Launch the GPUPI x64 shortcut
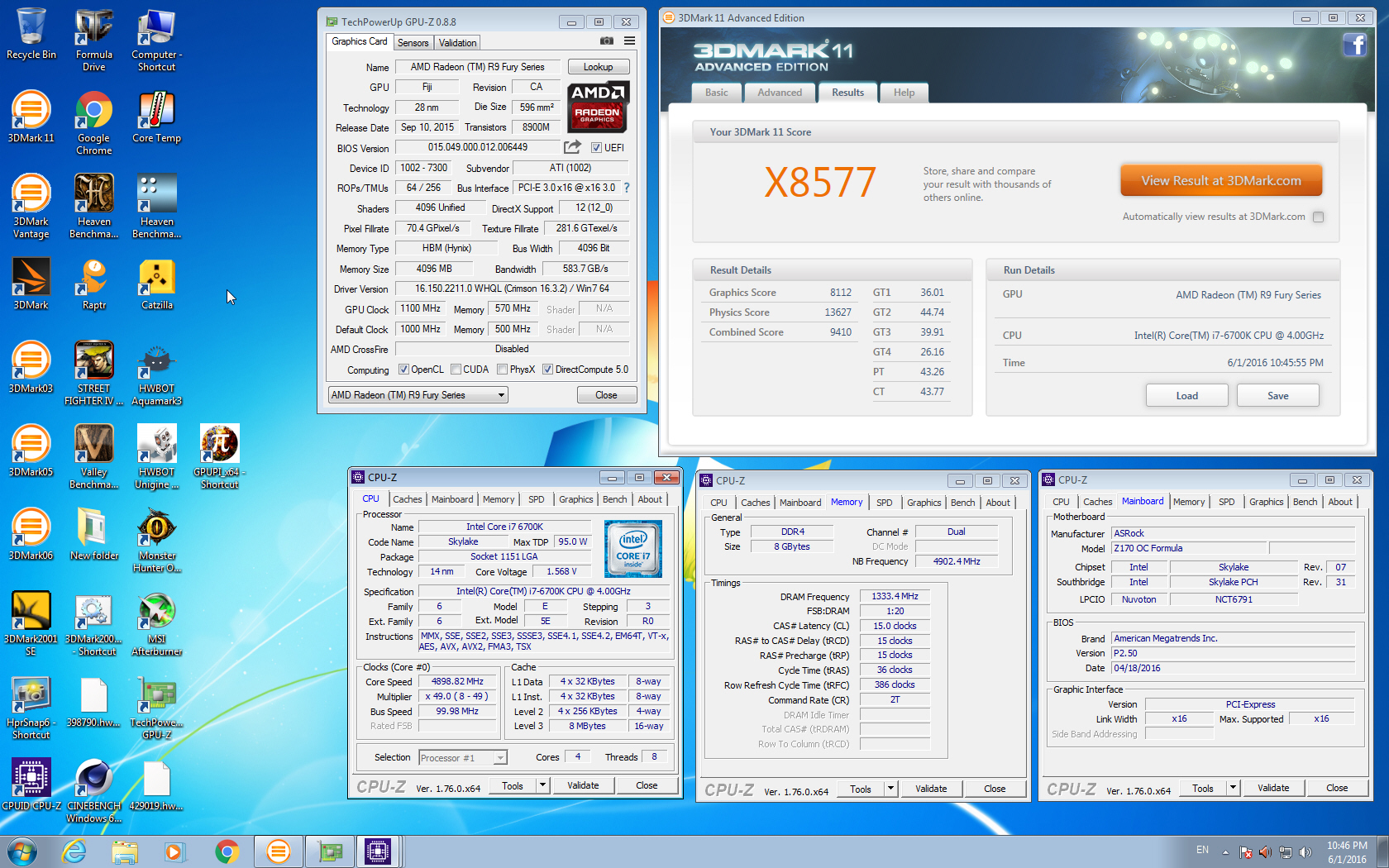The height and width of the screenshot is (868, 1389). click(x=220, y=456)
